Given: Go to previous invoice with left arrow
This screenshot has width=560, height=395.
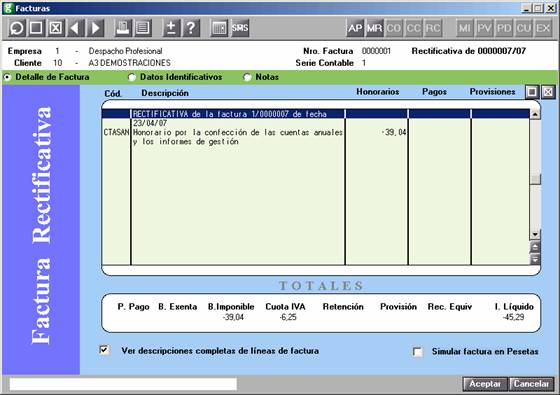Looking at the screenshot, I should point(75,28).
